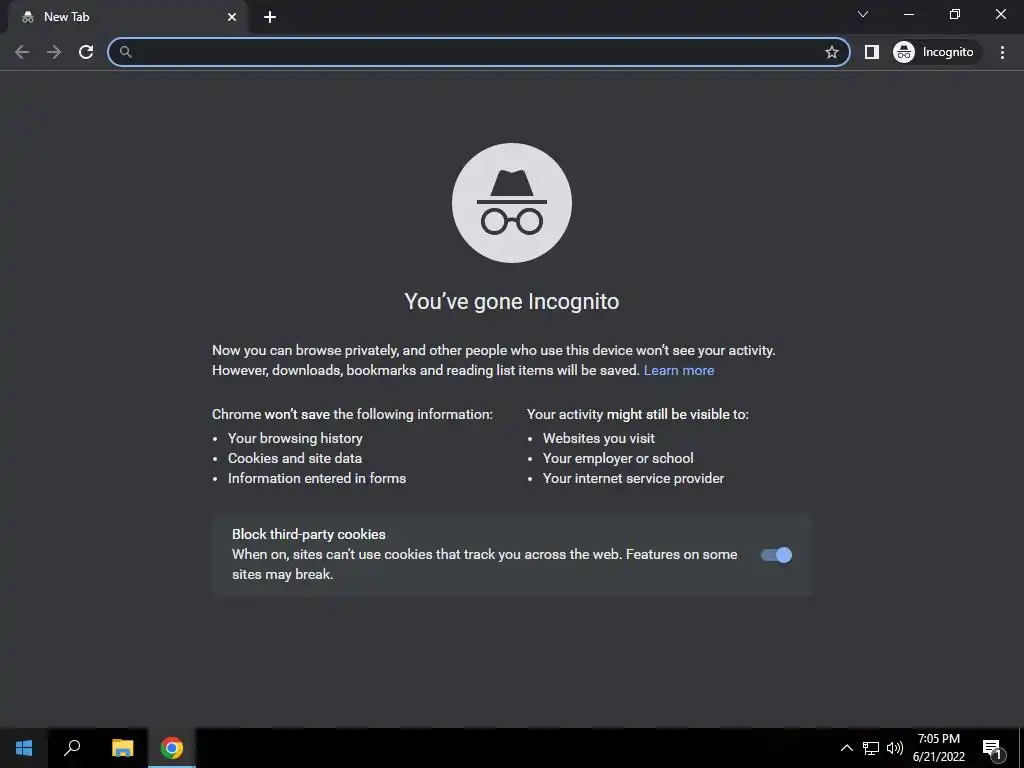Click the large Incognito hat-and-glasses logo

[x=512, y=203]
